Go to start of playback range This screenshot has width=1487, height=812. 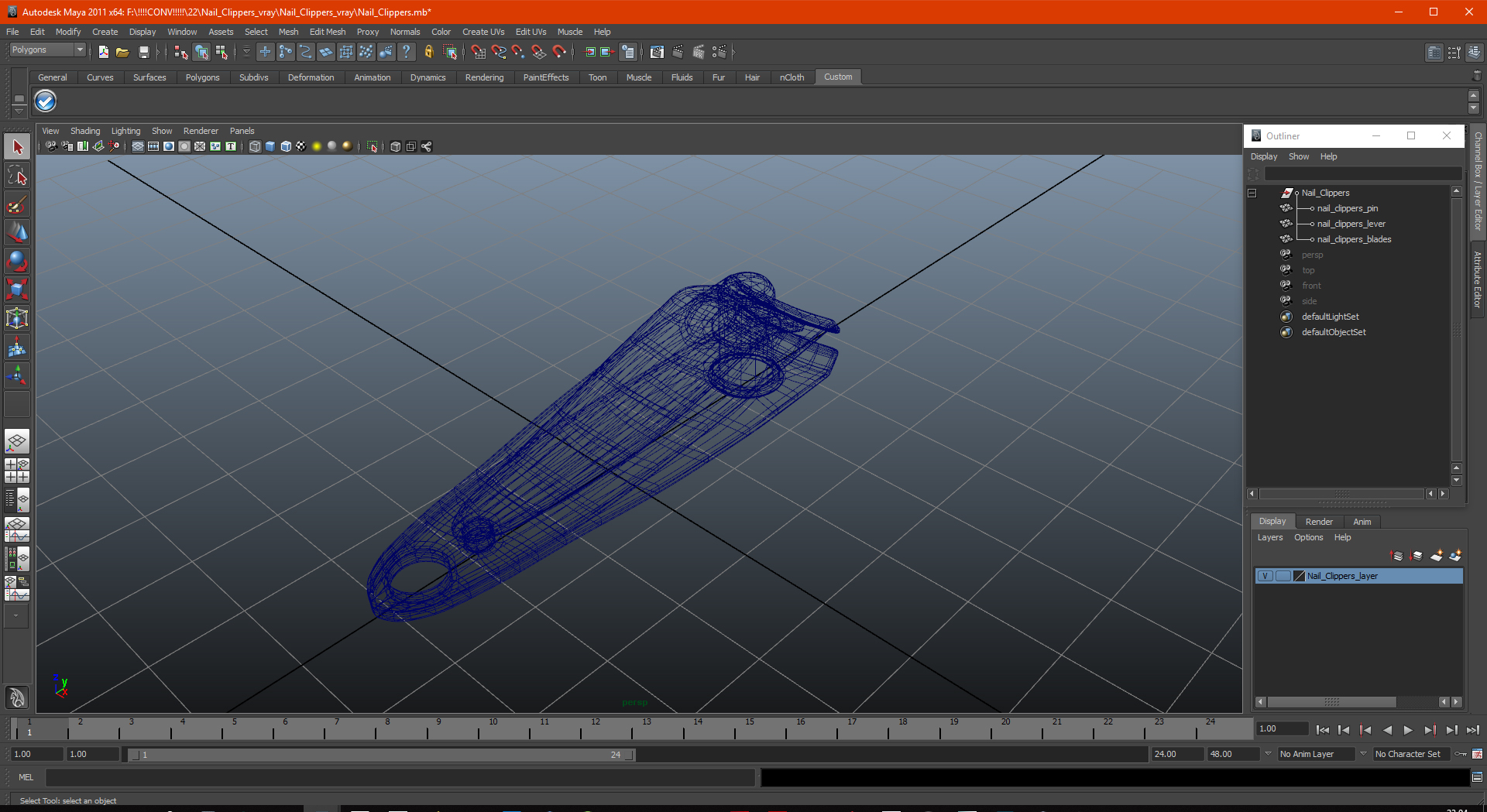pyautogui.click(x=1323, y=730)
